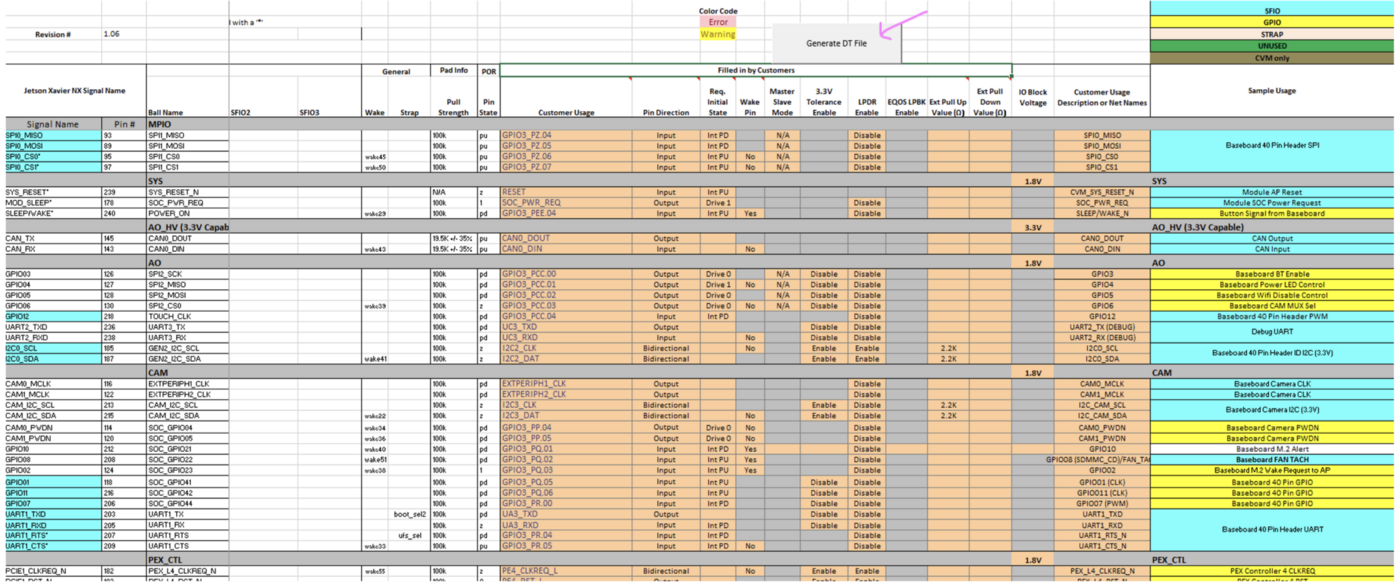The image size is (1400, 586).
Task: Click the SYS_RESET* signal name cell
Action: coord(52,192)
